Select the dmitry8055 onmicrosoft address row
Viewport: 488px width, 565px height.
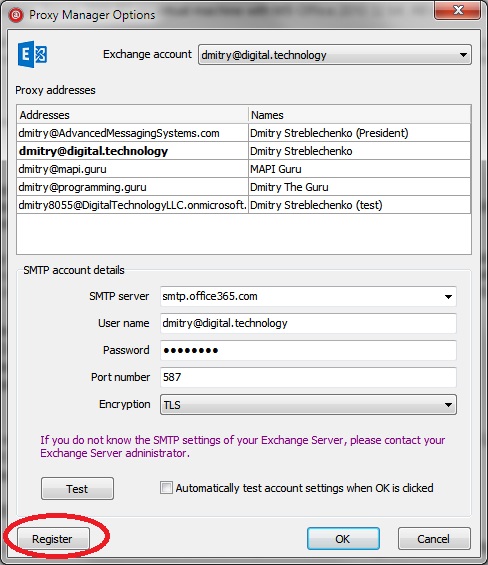(244, 205)
